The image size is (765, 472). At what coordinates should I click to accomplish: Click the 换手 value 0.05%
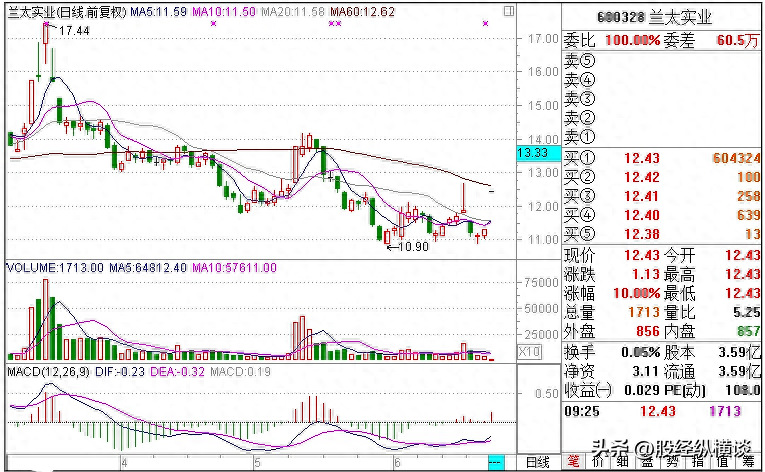tap(641, 352)
